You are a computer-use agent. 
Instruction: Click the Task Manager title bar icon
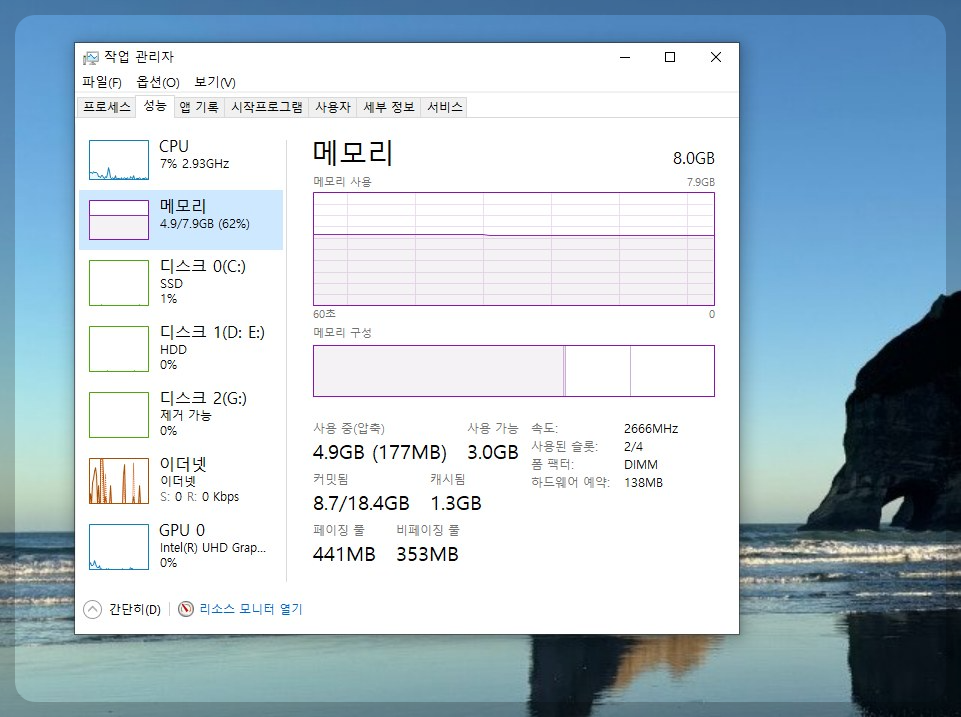[91, 58]
